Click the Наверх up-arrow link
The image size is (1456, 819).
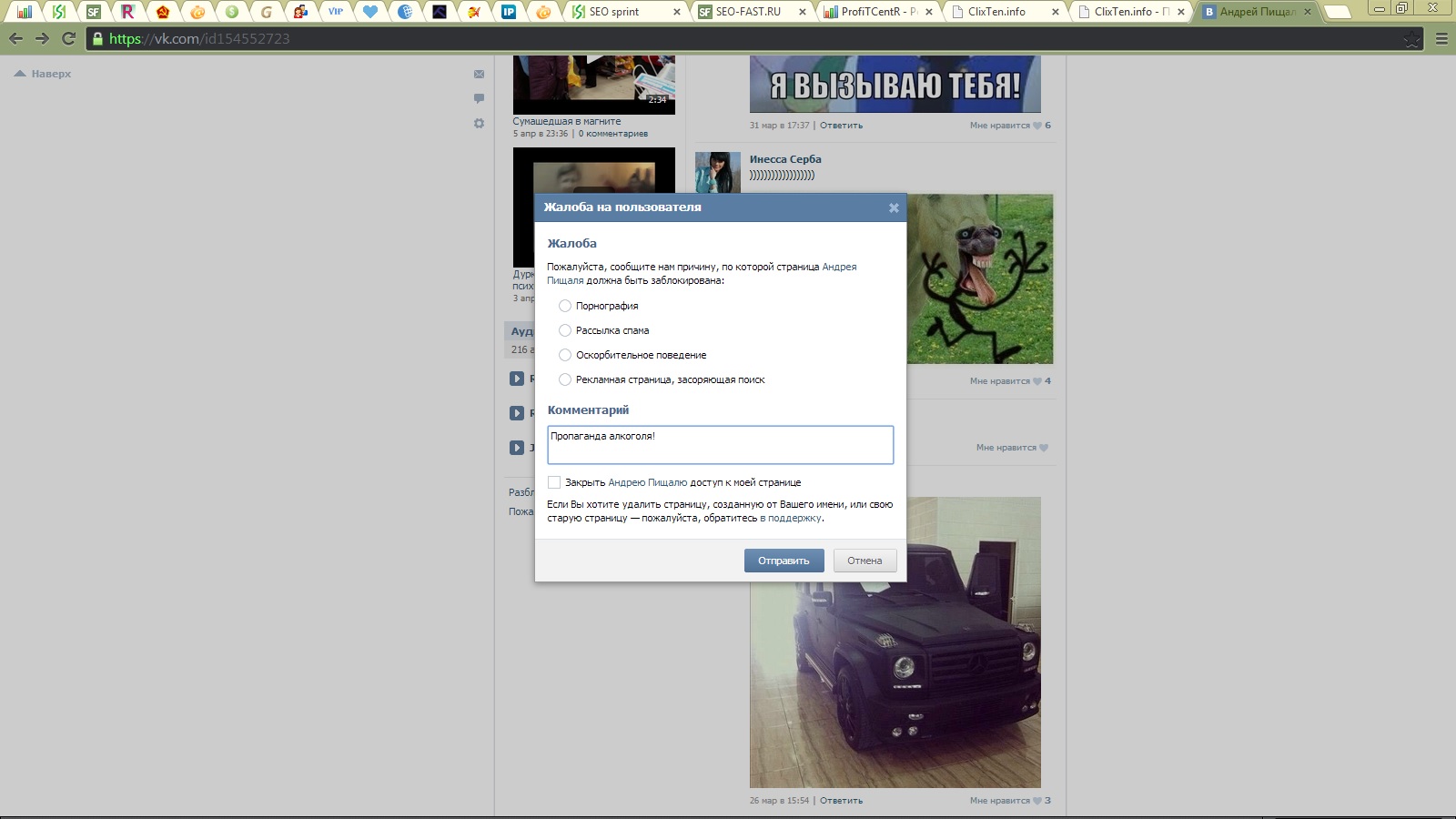[43, 74]
